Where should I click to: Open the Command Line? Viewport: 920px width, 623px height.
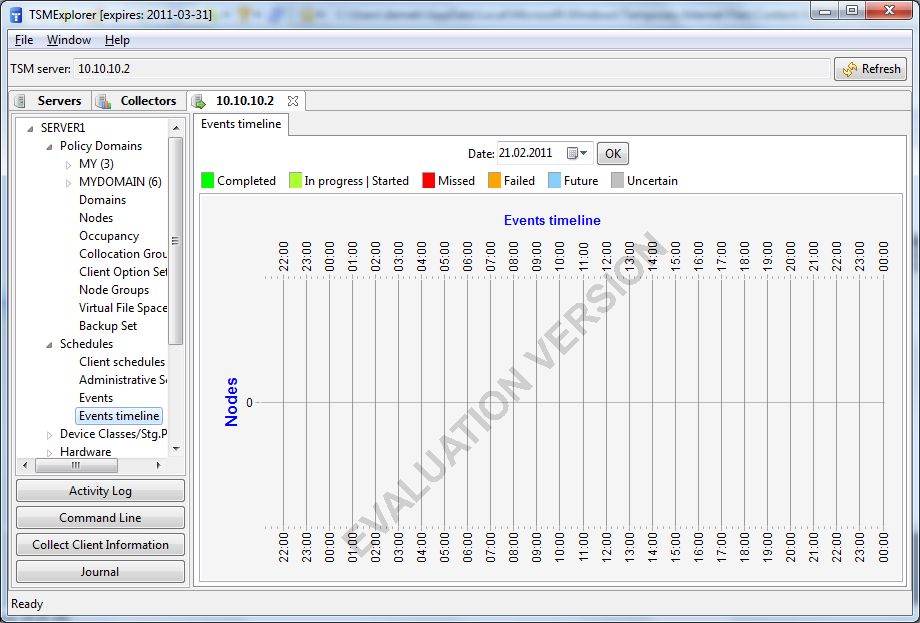(x=100, y=518)
